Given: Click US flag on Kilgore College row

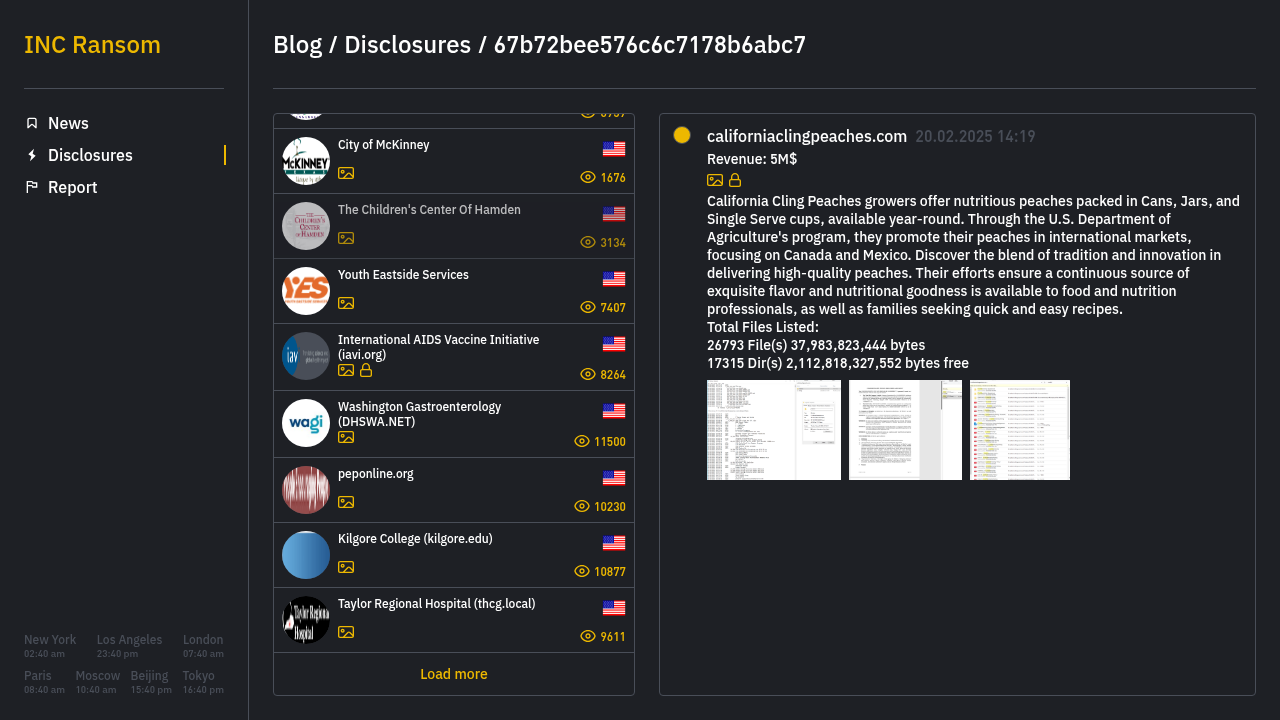Looking at the screenshot, I should (614, 543).
